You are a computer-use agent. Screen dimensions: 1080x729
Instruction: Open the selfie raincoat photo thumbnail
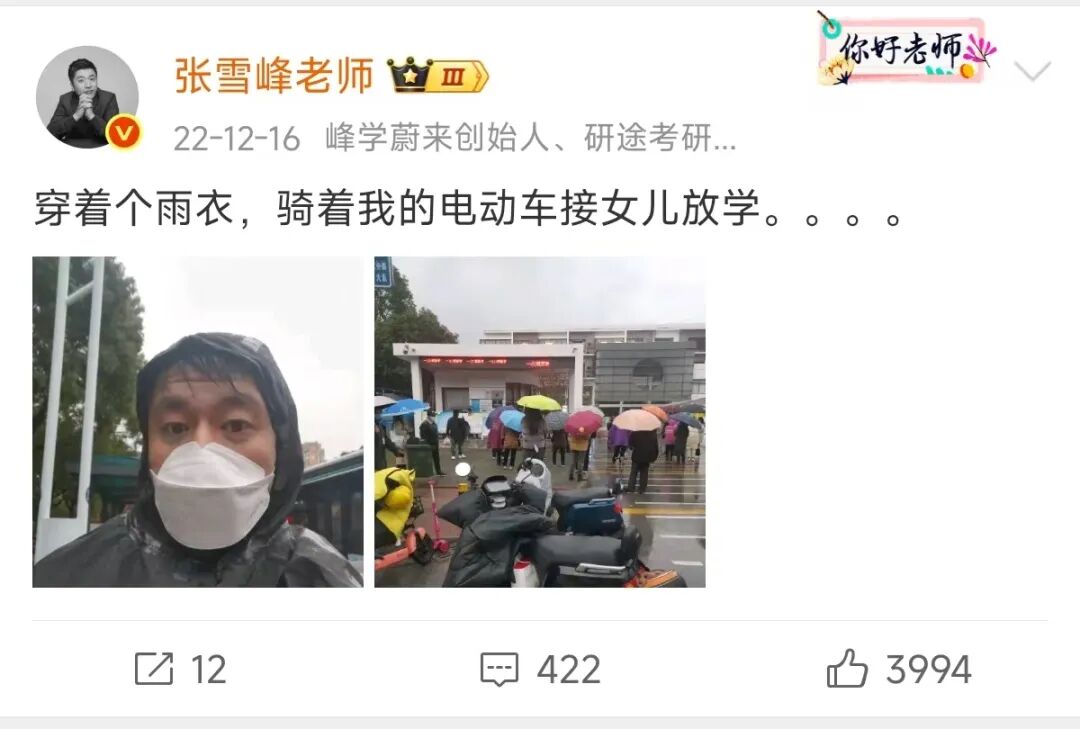pos(198,422)
